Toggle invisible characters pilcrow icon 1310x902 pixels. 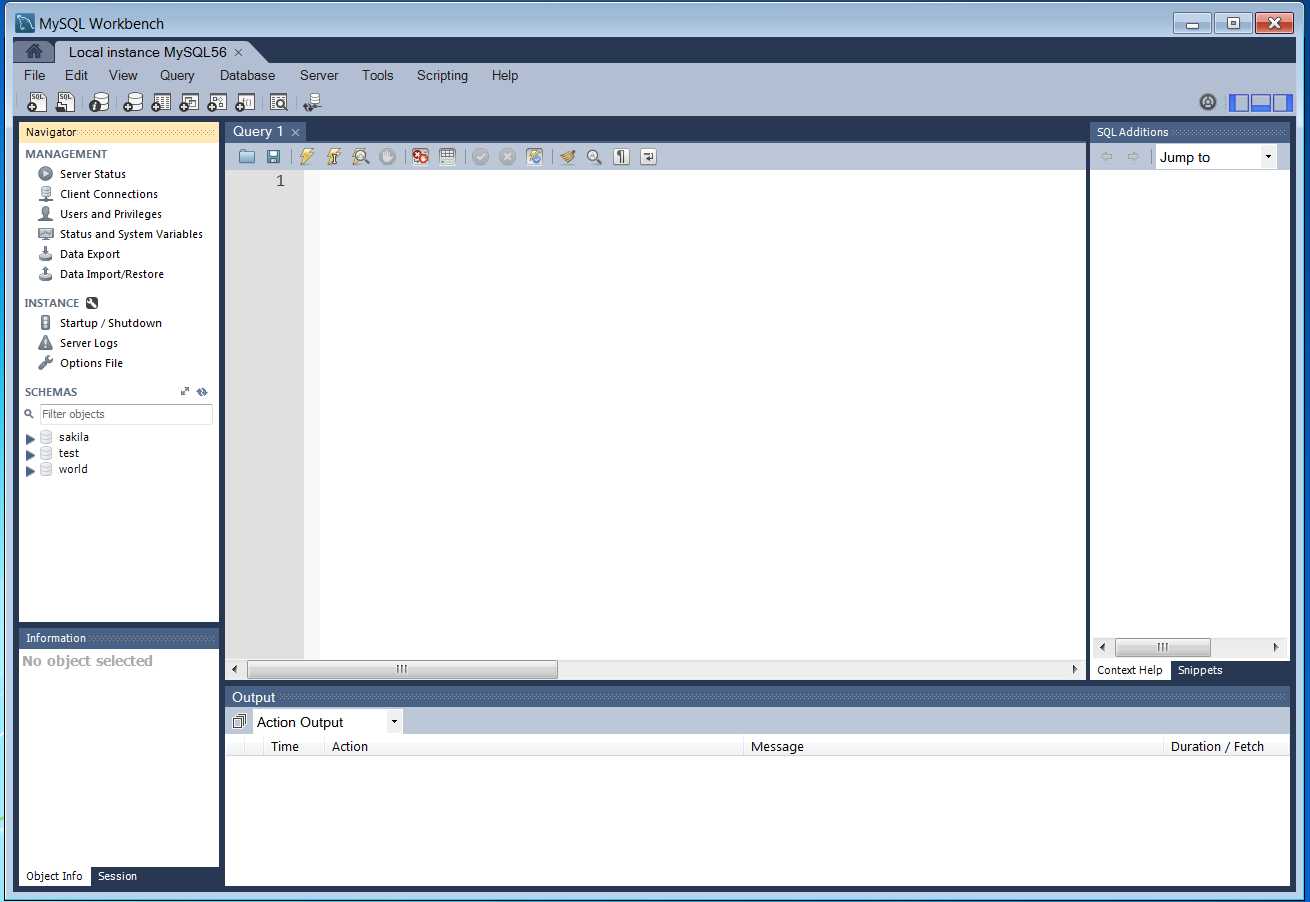click(x=621, y=157)
